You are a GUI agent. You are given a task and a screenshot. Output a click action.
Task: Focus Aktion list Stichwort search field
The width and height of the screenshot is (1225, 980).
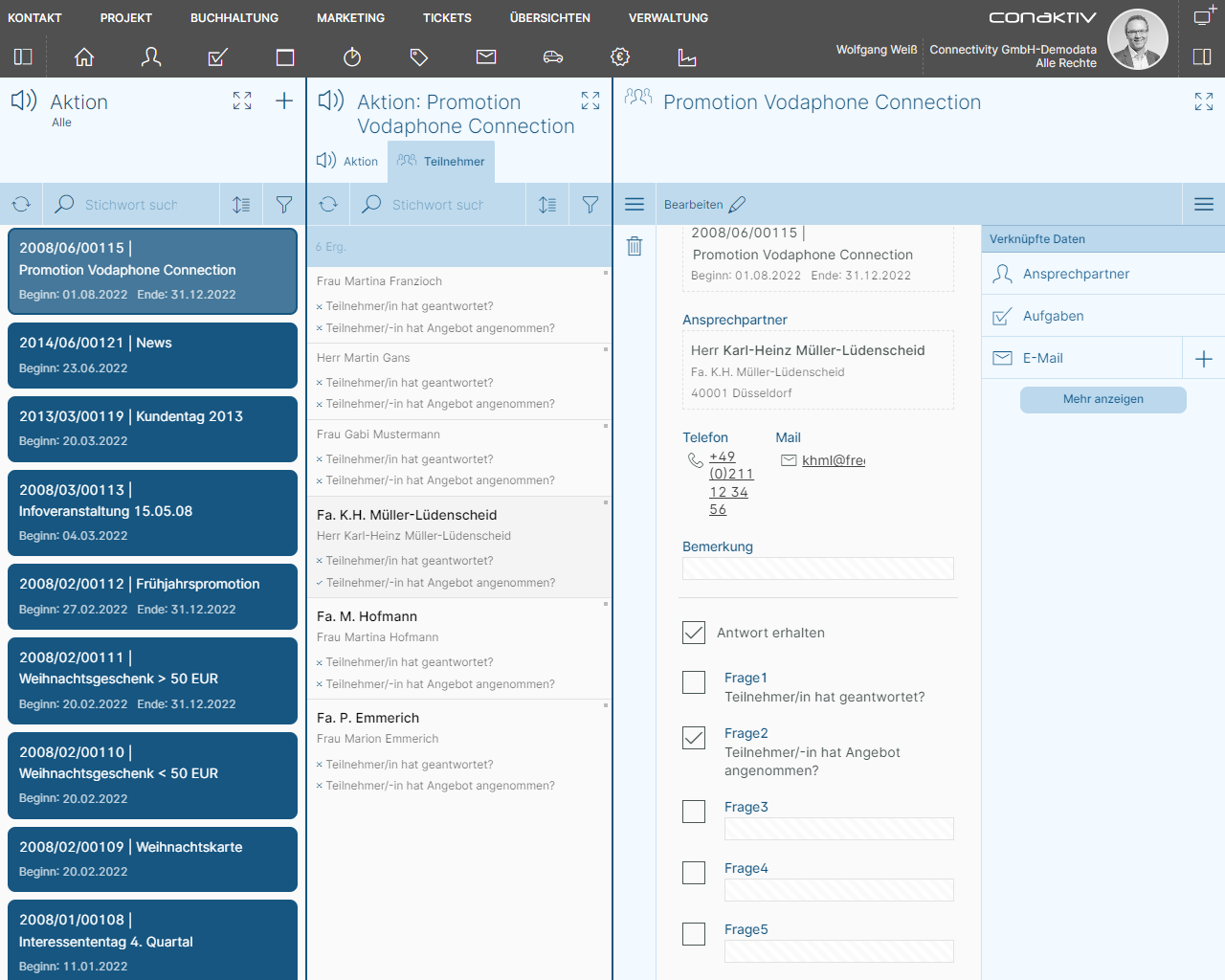(x=131, y=204)
